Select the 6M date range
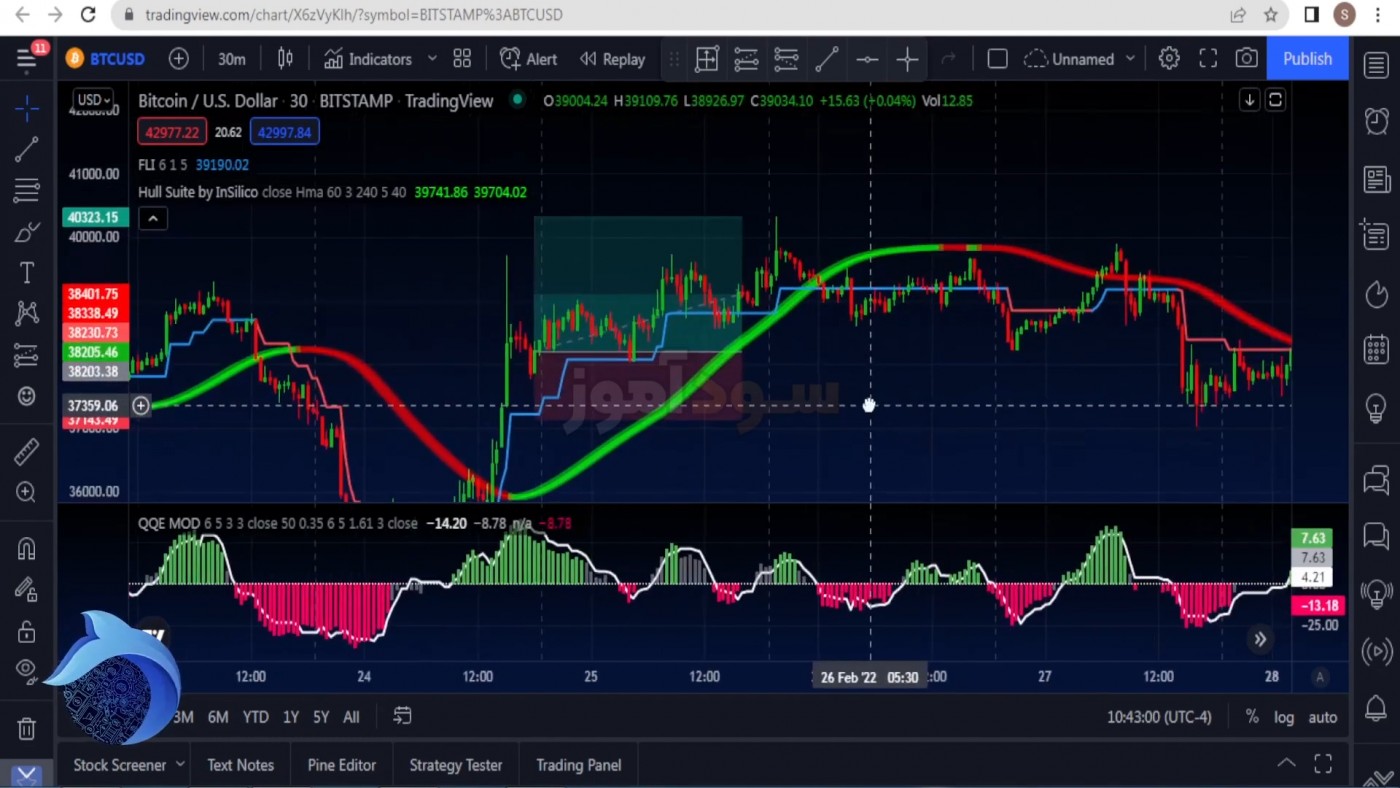This screenshot has width=1400, height=788. (x=217, y=717)
